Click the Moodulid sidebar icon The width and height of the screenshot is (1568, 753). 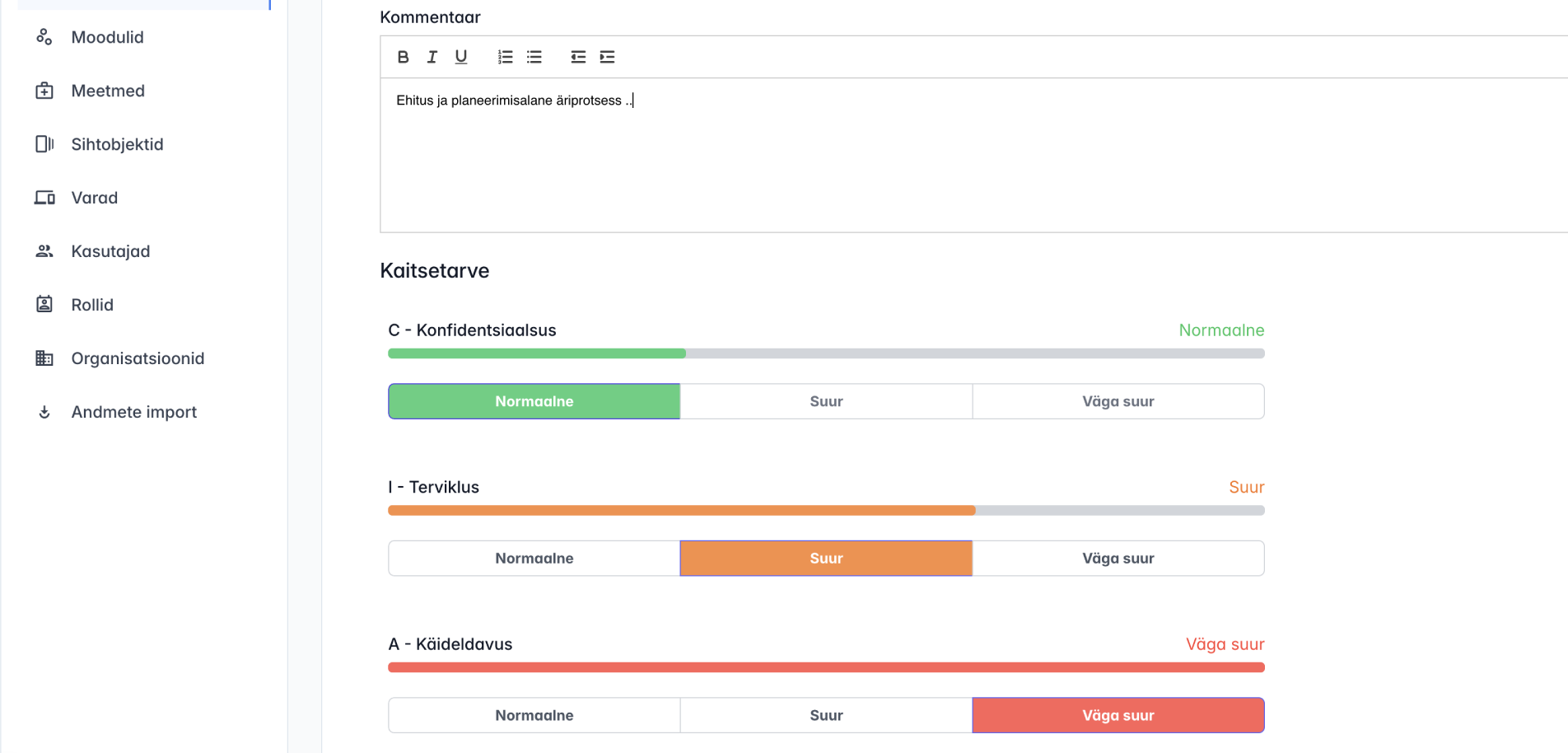point(44,37)
